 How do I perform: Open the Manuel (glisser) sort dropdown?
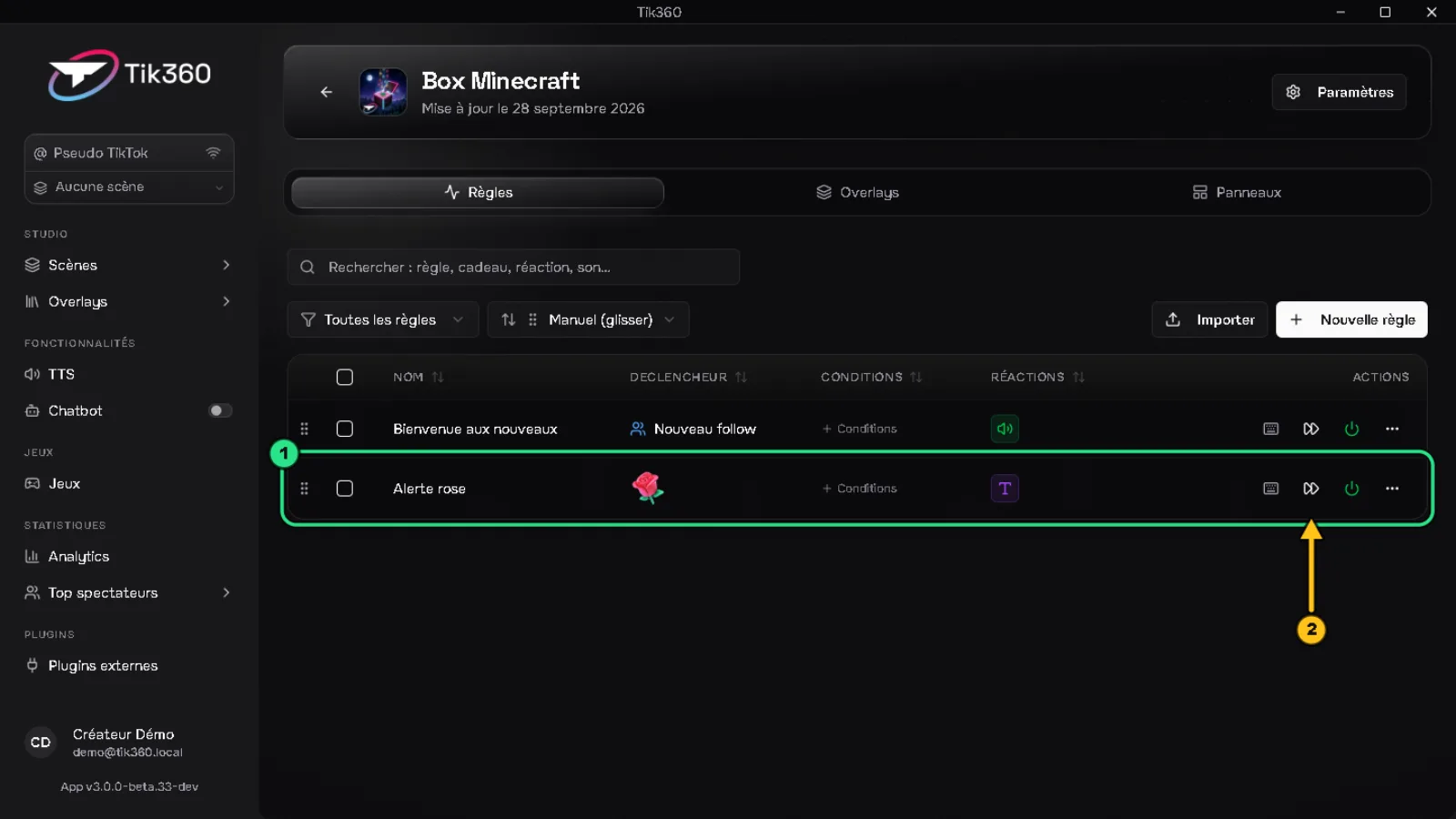click(x=588, y=319)
